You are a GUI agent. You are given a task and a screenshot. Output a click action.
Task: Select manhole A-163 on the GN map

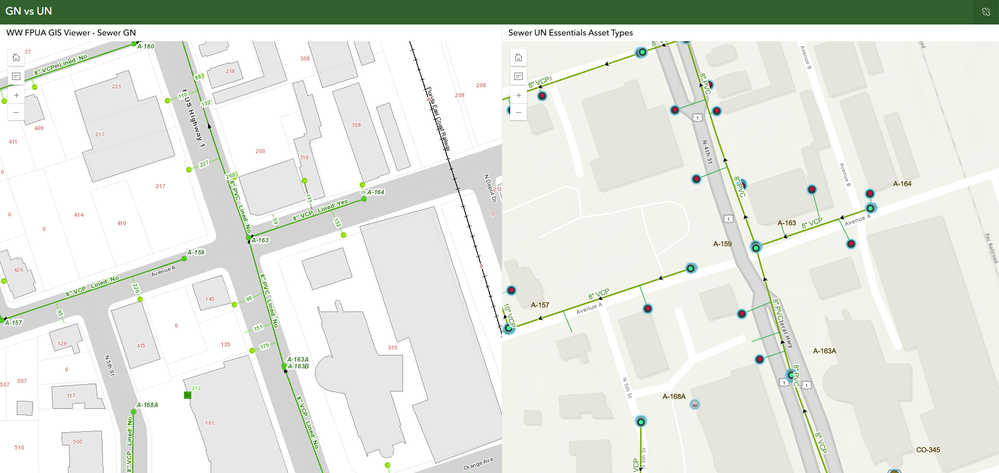250,238
